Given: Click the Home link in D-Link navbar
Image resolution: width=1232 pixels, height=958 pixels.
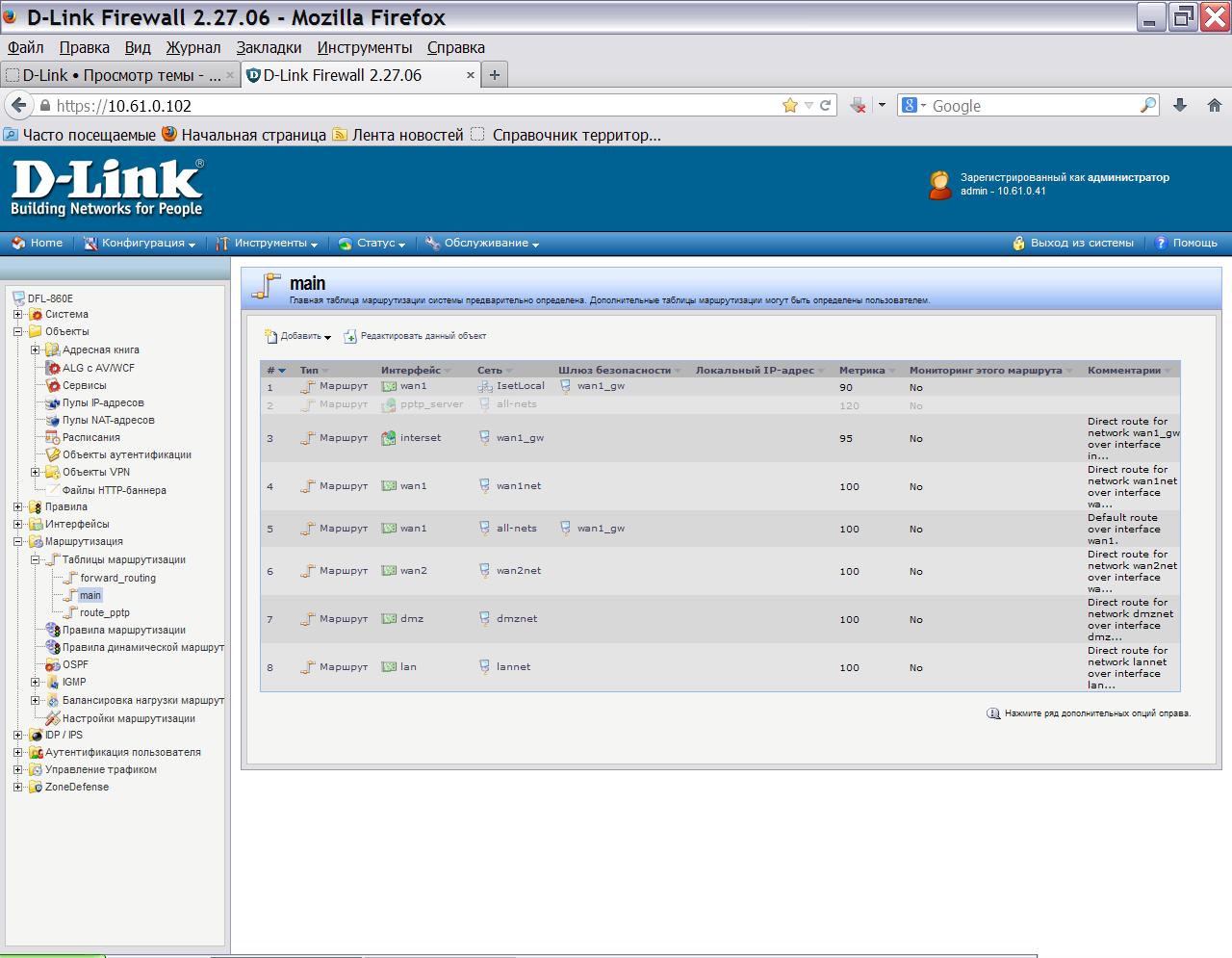Looking at the screenshot, I should pos(37,244).
